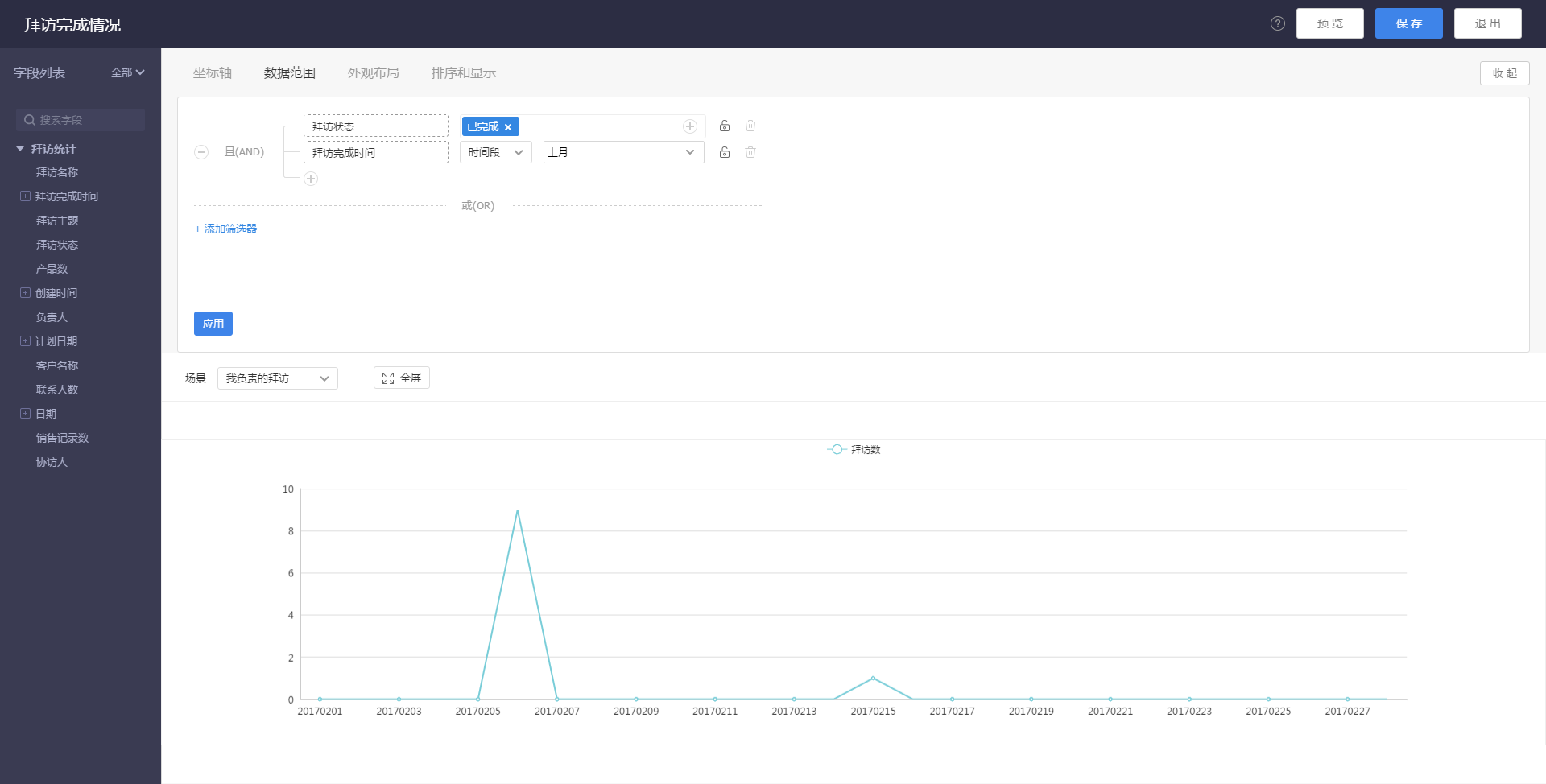This screenshot has height=784, width=1546.
Task: Select 产品数 field in list
Action: click(52, 269)
